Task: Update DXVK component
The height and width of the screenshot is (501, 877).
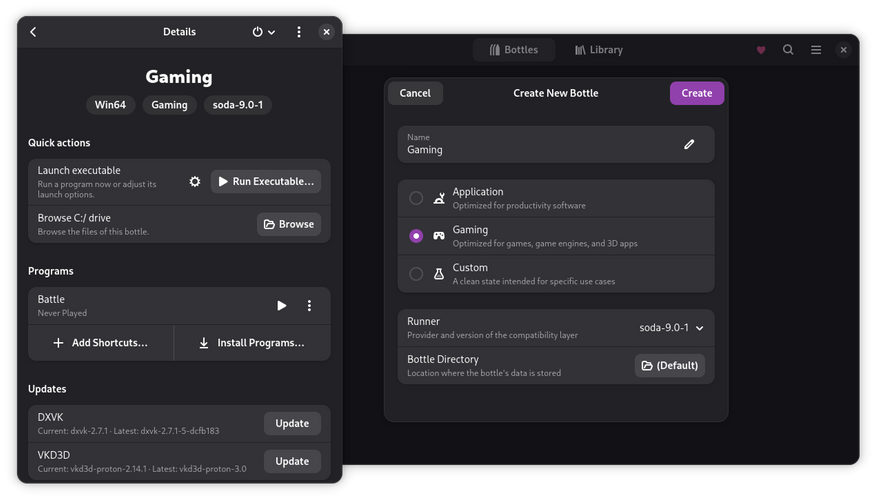Action: tap(292, 423)
